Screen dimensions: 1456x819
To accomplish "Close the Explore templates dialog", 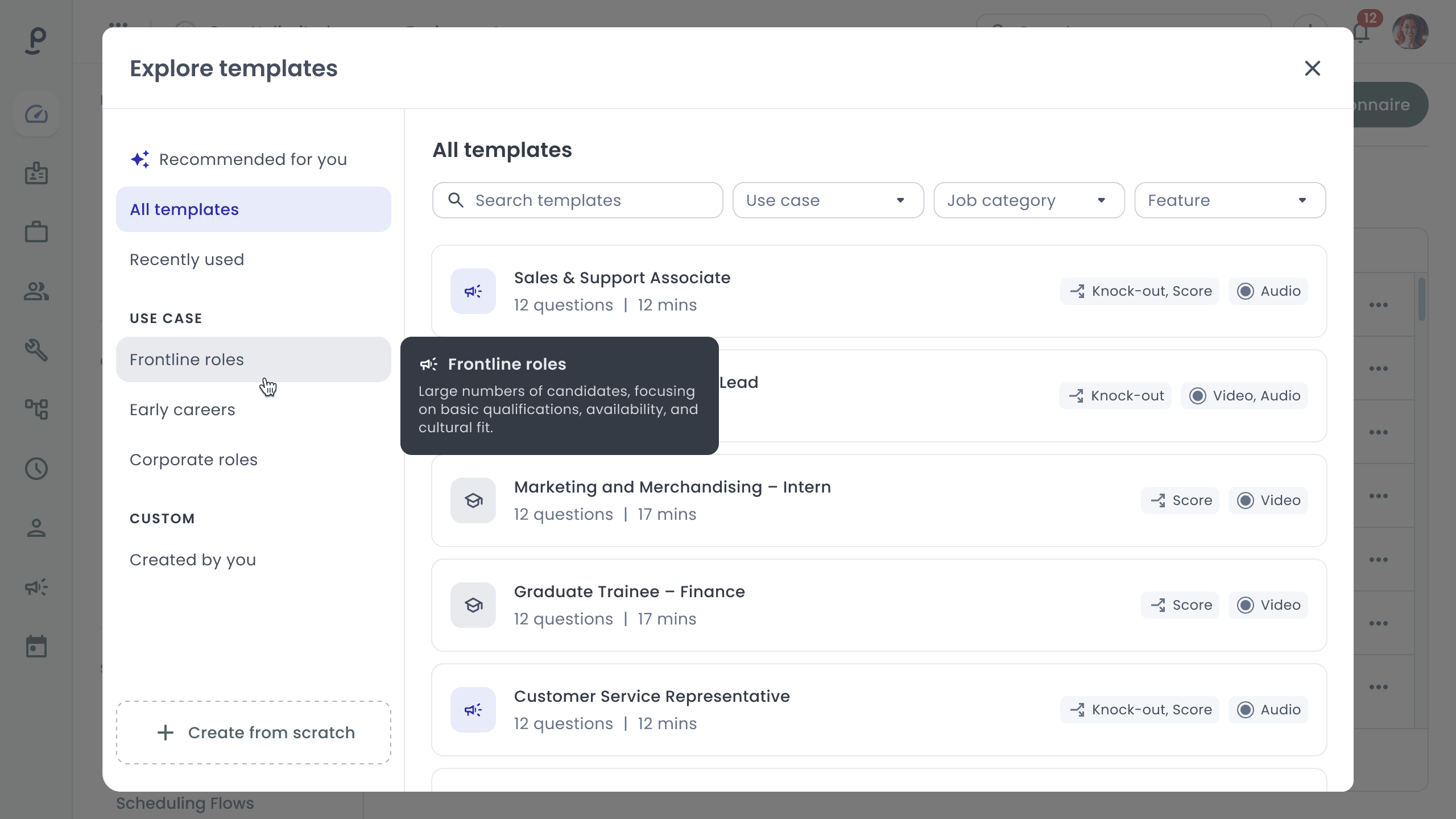I will click(x=1312, y=68).
